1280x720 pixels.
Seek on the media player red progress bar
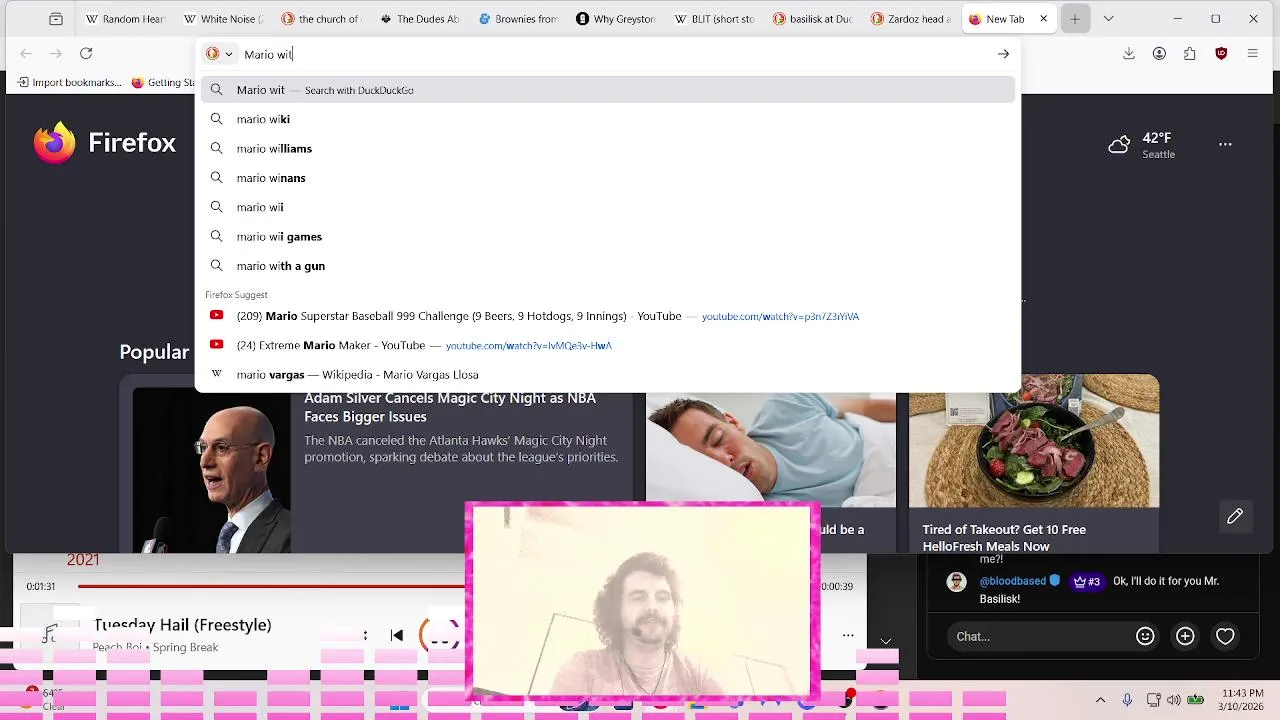pos(271,586)
